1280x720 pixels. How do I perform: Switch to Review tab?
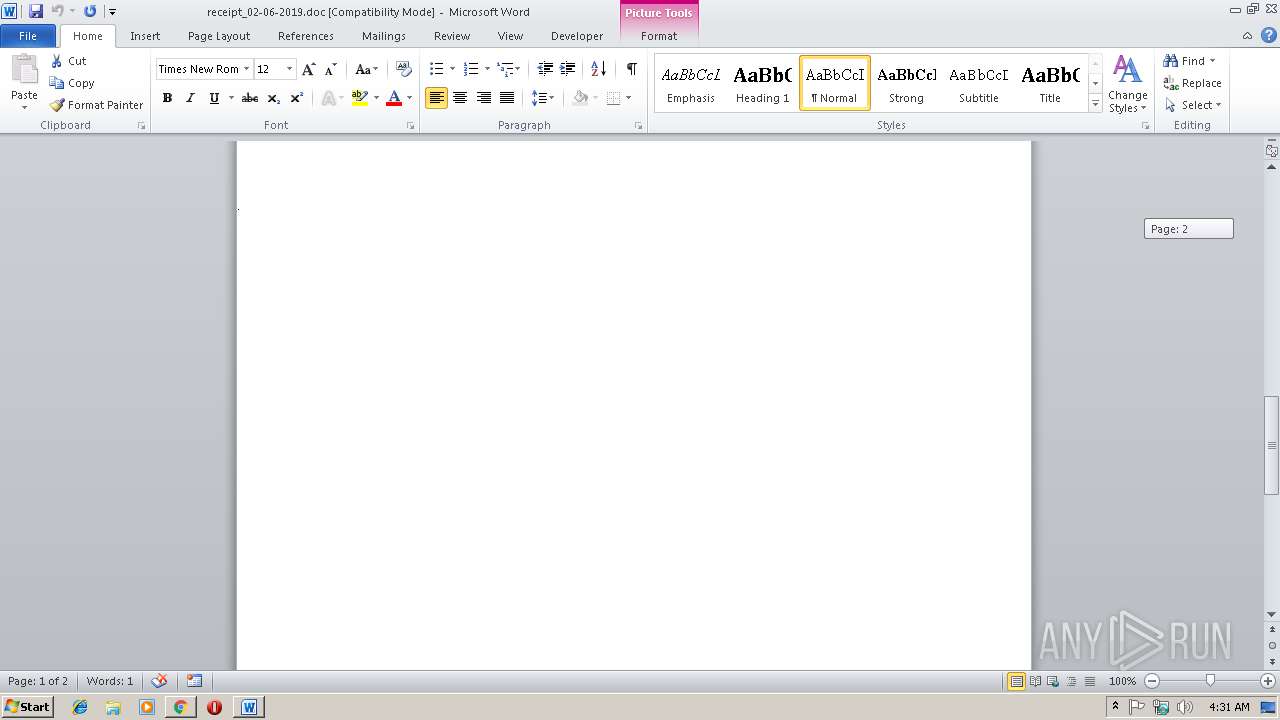click(452, 36)
